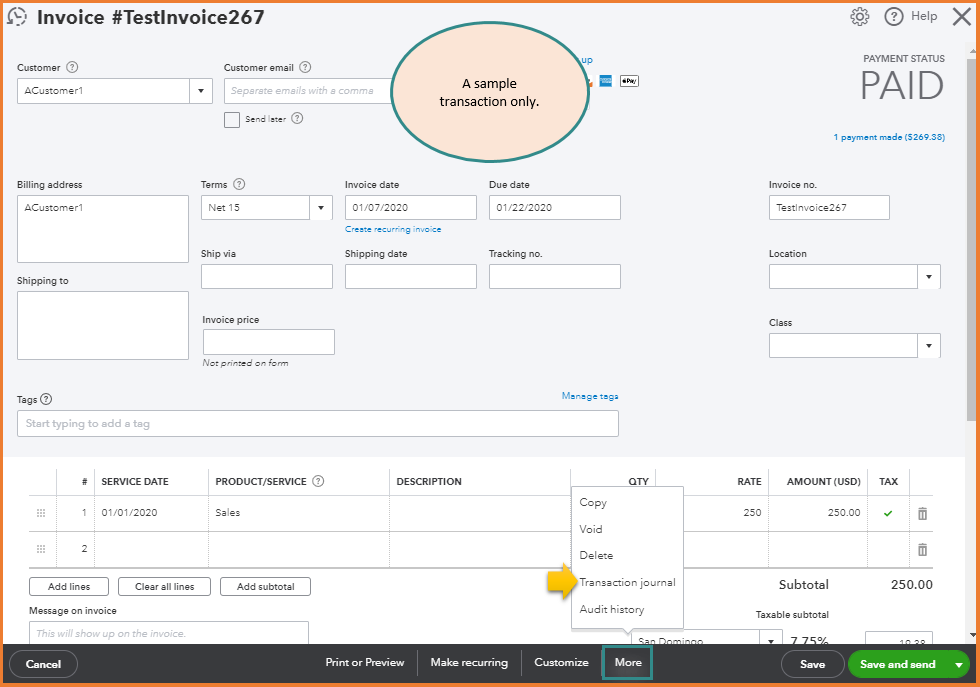980x687 pixels.
Task: Click the Sales product cell on line 1
Action: click(299, 513)
